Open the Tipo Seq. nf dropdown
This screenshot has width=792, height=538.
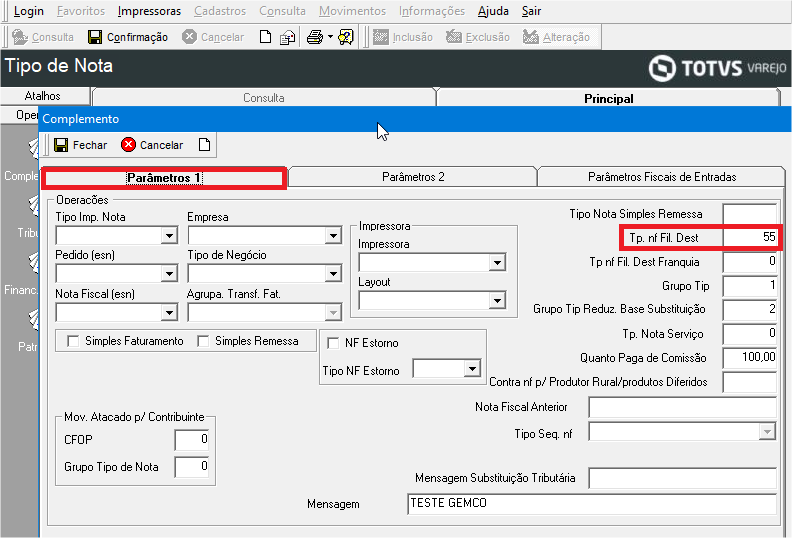pyautogui.click(x=768, y=432)
